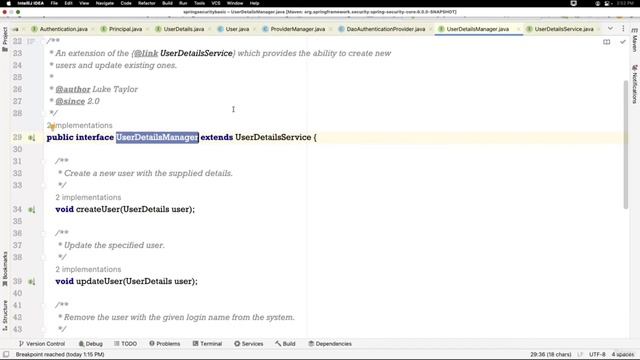Show hidden tabs dropdown chevron
640x360 pixels.
pos(610,29)
